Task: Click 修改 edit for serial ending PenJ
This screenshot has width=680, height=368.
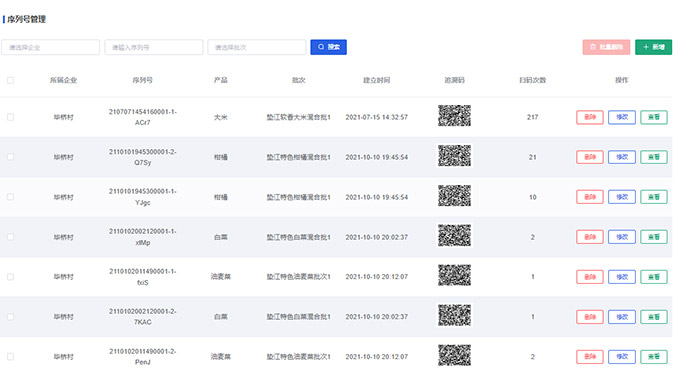Action: coord(622,357)
